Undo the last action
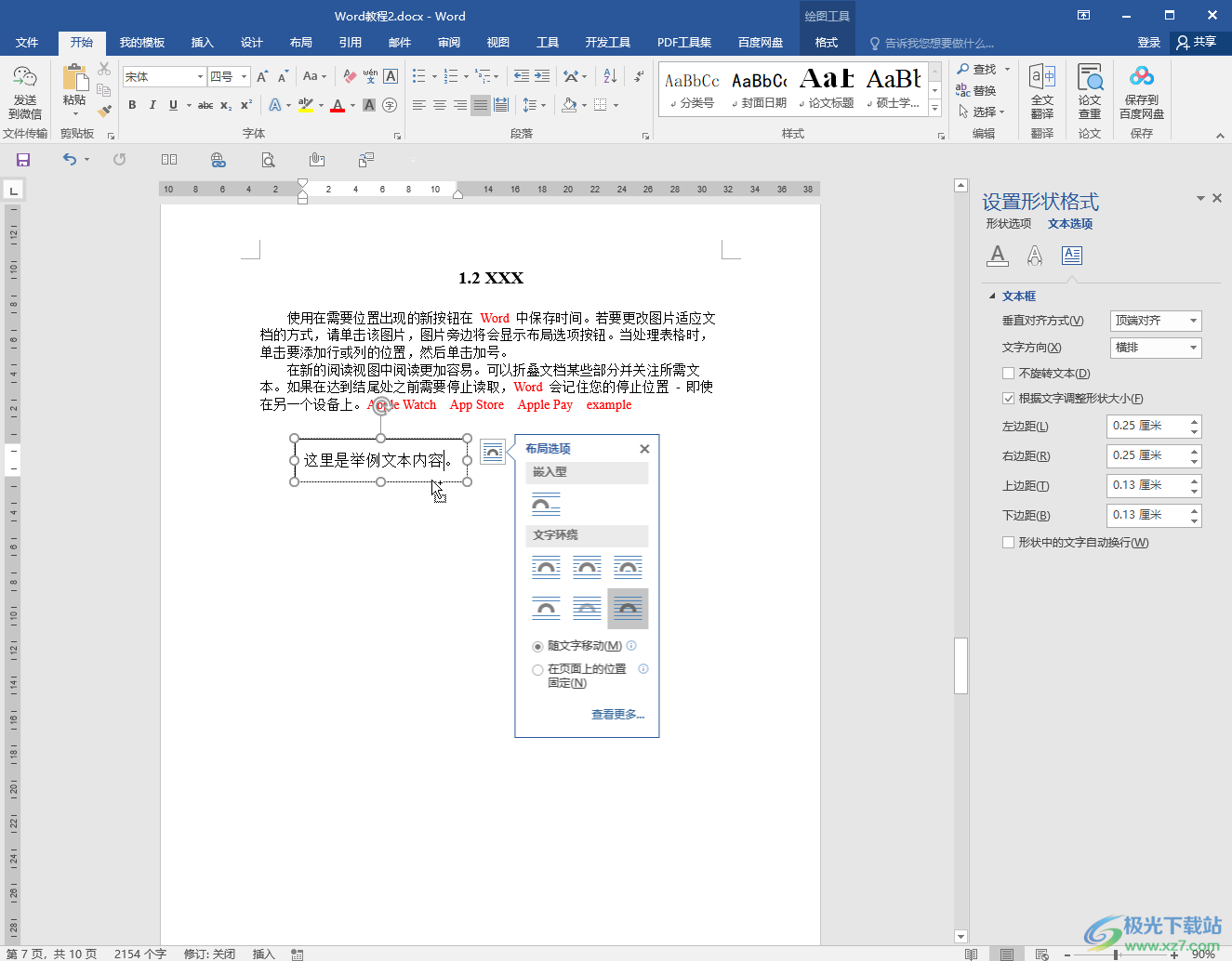 tap(70, 160)
